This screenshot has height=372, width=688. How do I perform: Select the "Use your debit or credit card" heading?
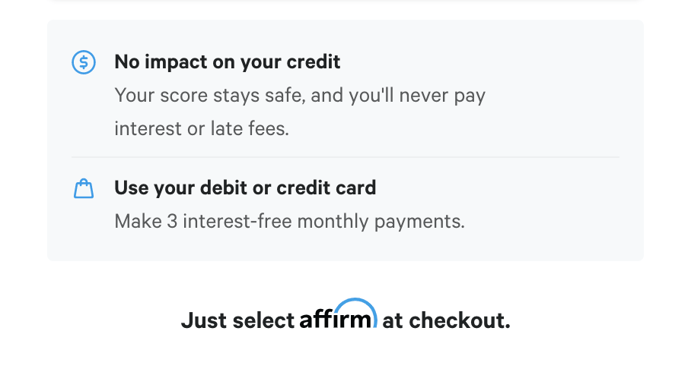click(245, 188)
